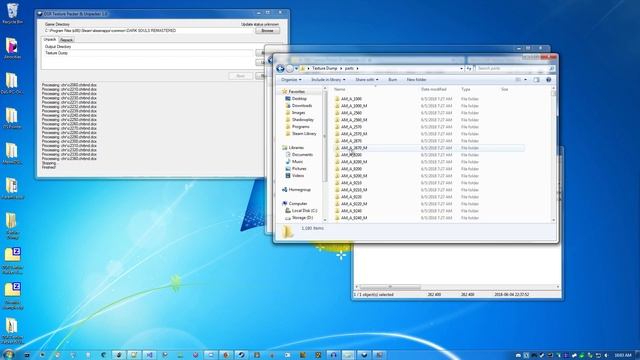The height and width of the screenshot is (360, 640).
Task: Select Pictures library
Action: (299, 169)
